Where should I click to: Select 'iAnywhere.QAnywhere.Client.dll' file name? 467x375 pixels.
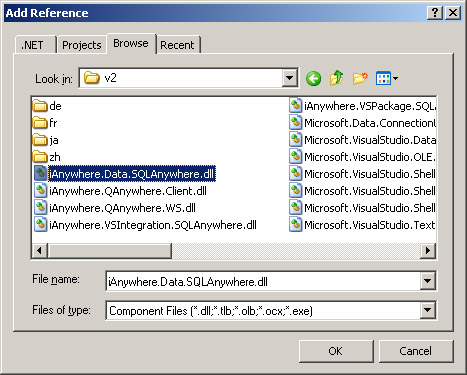(x=128, y=191)
